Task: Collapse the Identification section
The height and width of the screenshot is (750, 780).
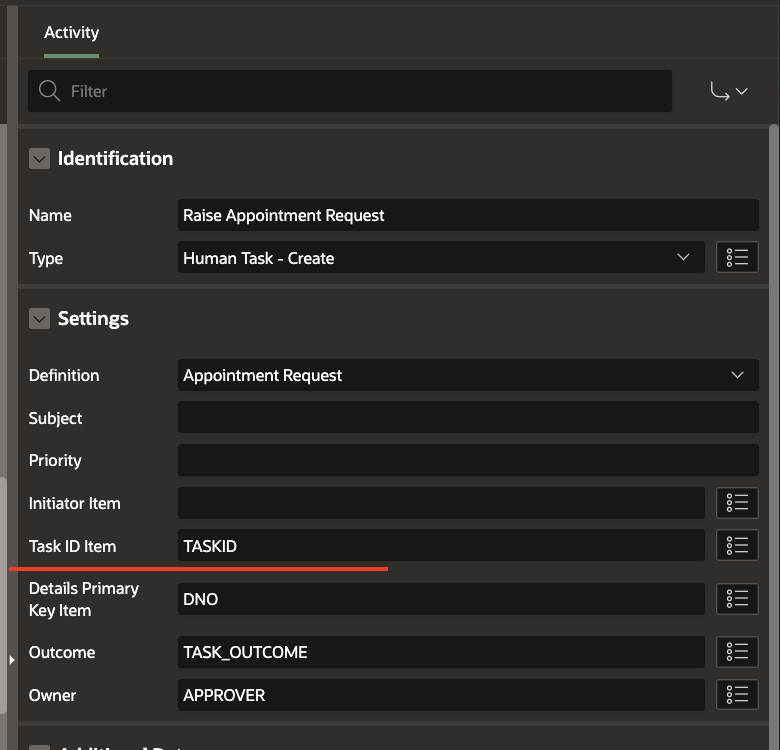Action: pyautogui.click(x=39, y=159)
